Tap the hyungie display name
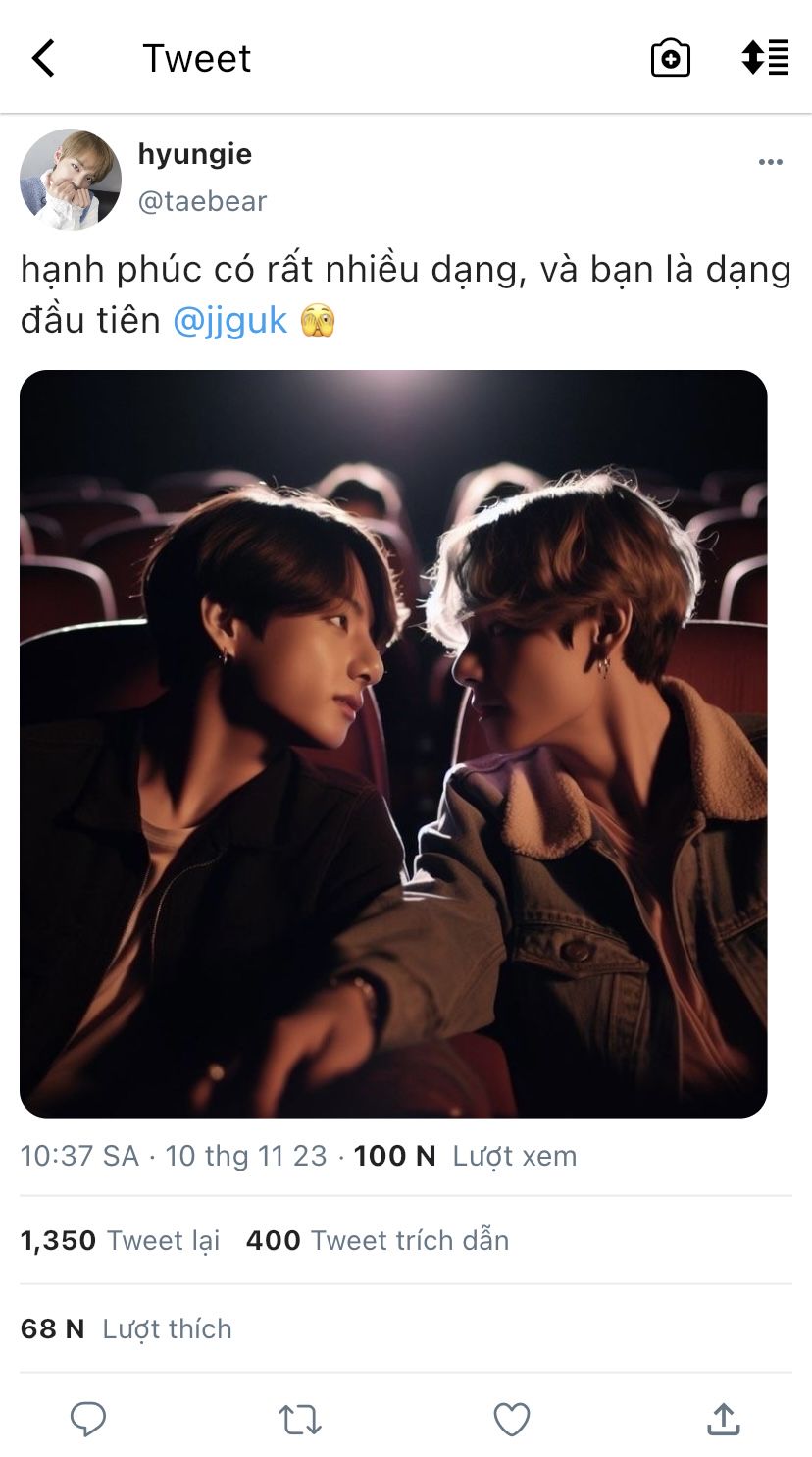Viewport: 812px width, 1457px height. [x=195, y=154]
